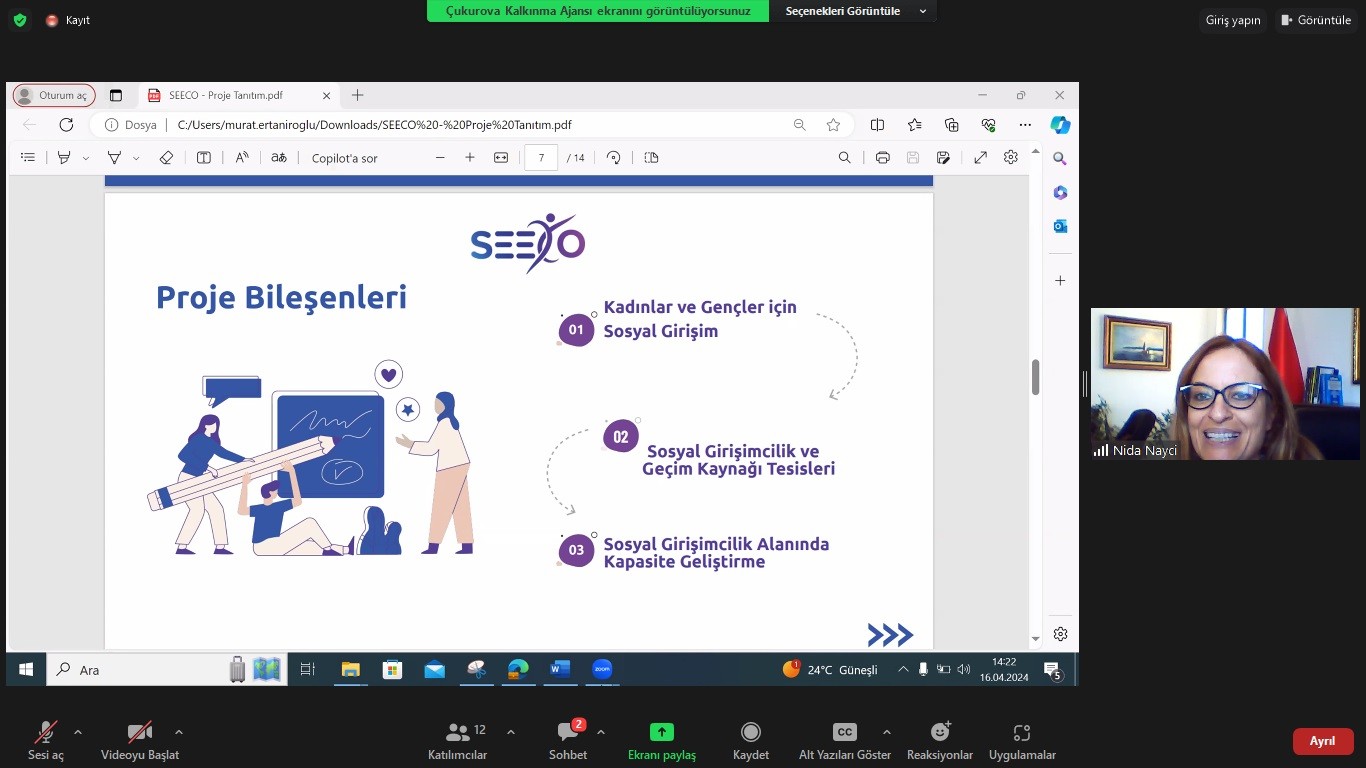Click the page number field showing 7

click(541, 158)
